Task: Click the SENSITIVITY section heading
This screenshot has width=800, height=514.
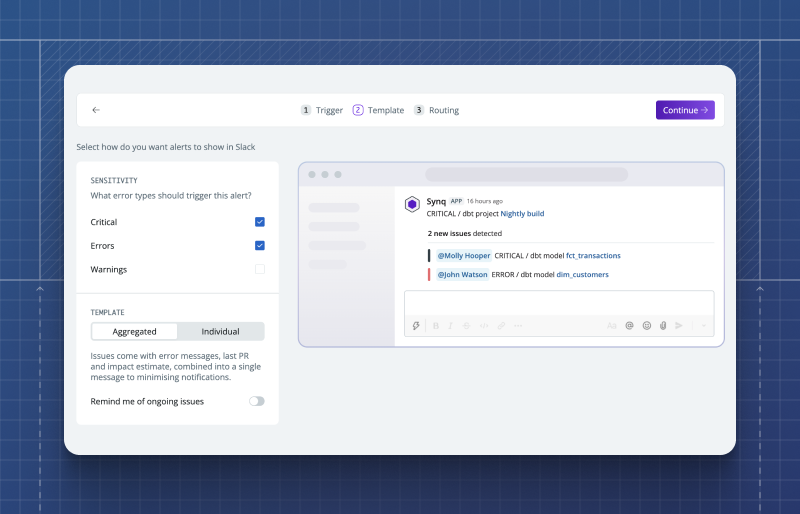Action: (x=114, y=180)
